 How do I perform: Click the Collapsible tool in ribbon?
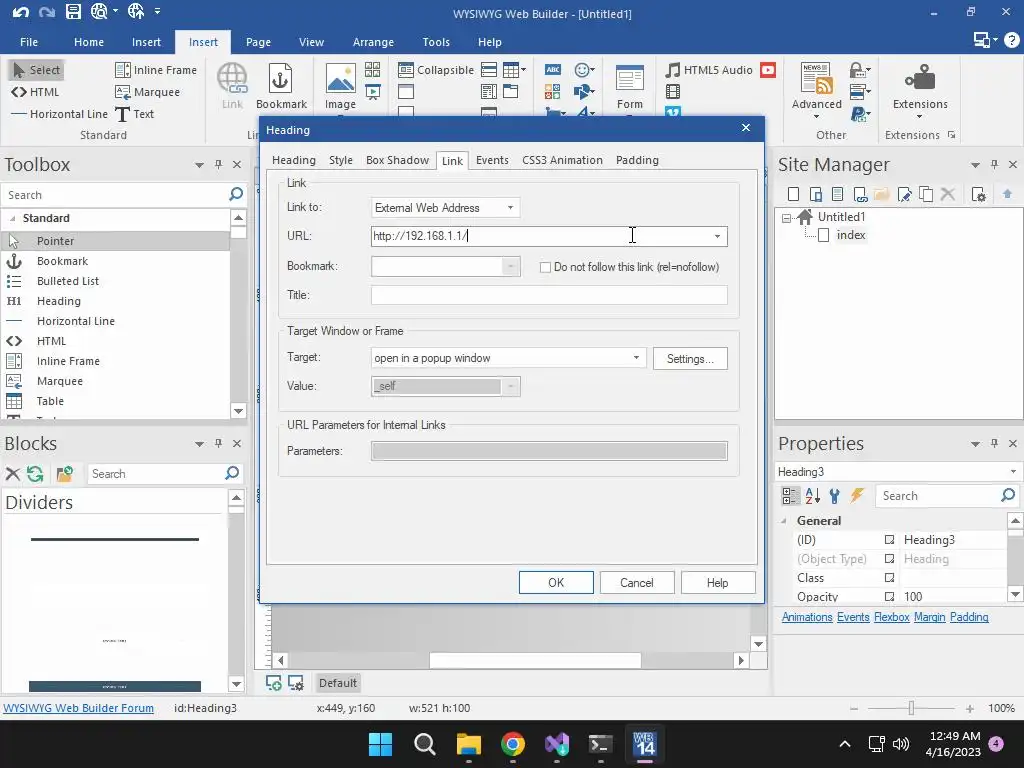(x=436, y=70)
